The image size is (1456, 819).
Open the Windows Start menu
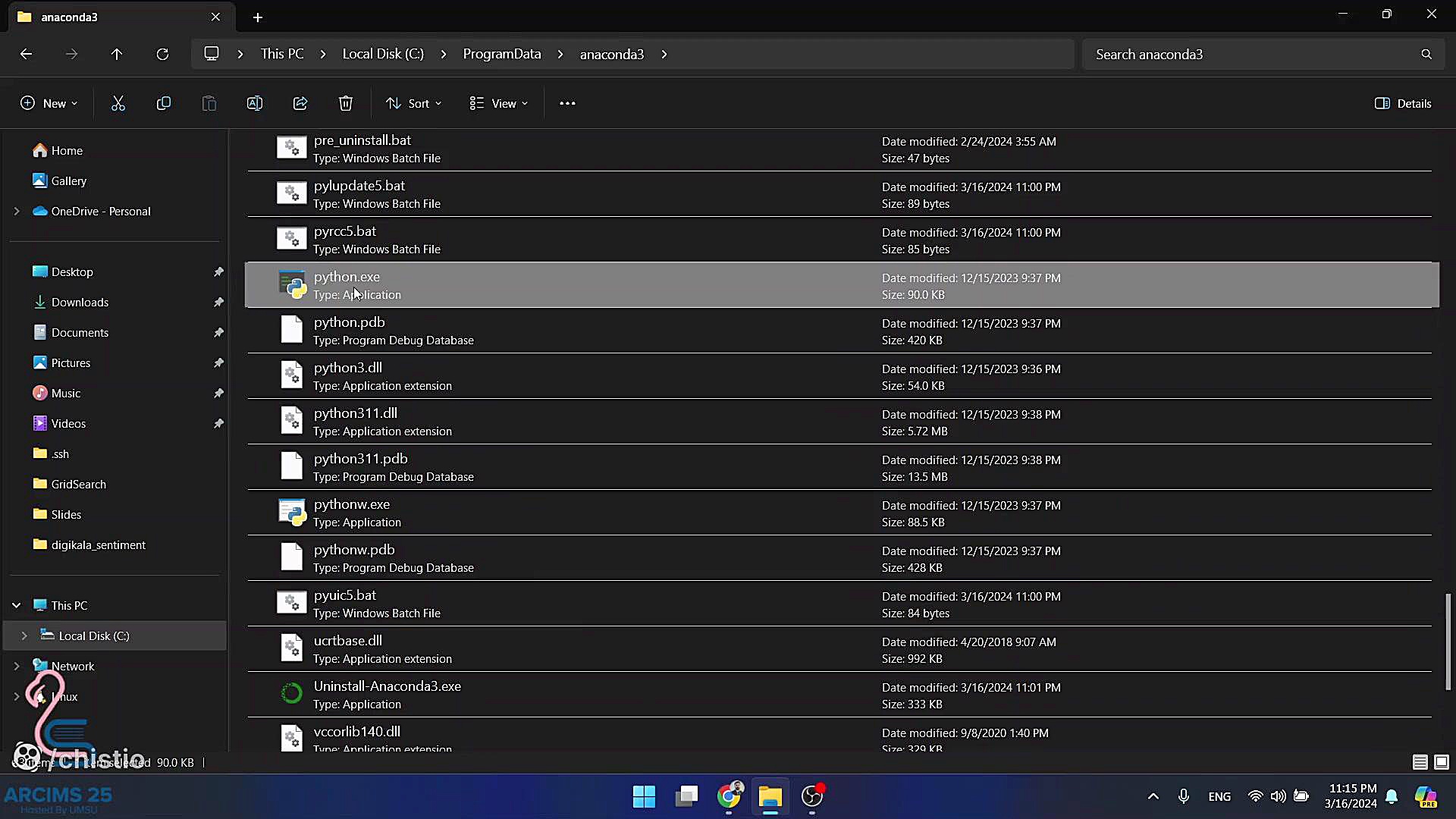click(644, 796)
